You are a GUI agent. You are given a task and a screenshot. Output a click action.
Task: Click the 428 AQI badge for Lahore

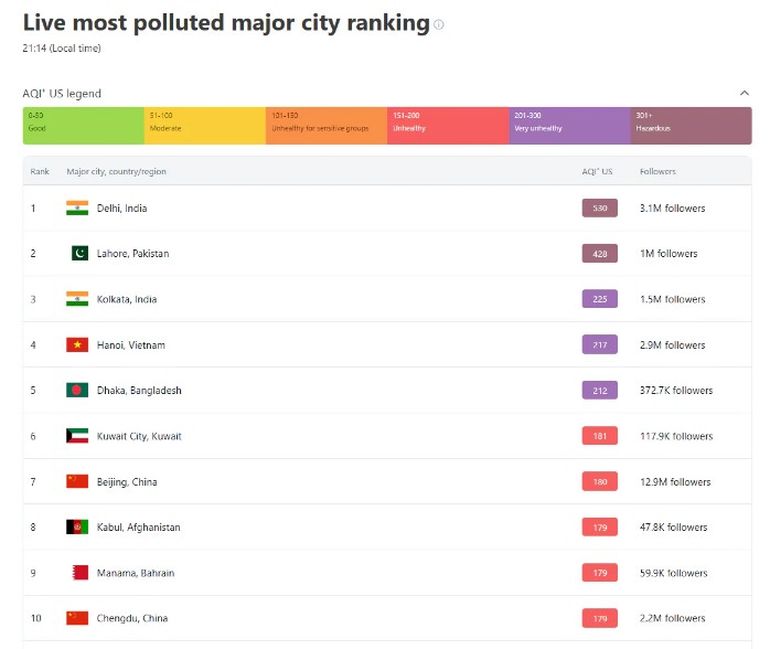600,253
